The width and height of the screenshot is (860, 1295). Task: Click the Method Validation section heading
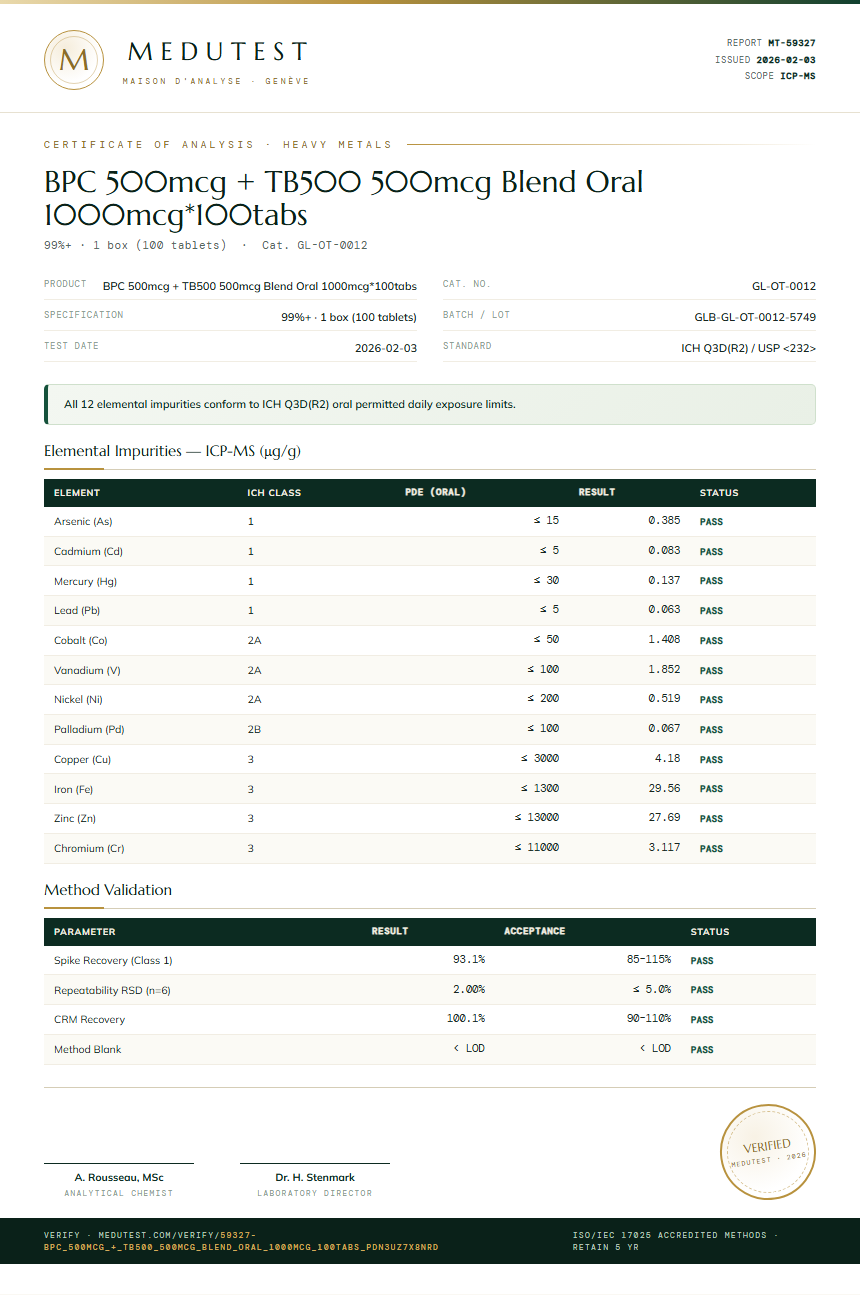[x=108, y=890]
